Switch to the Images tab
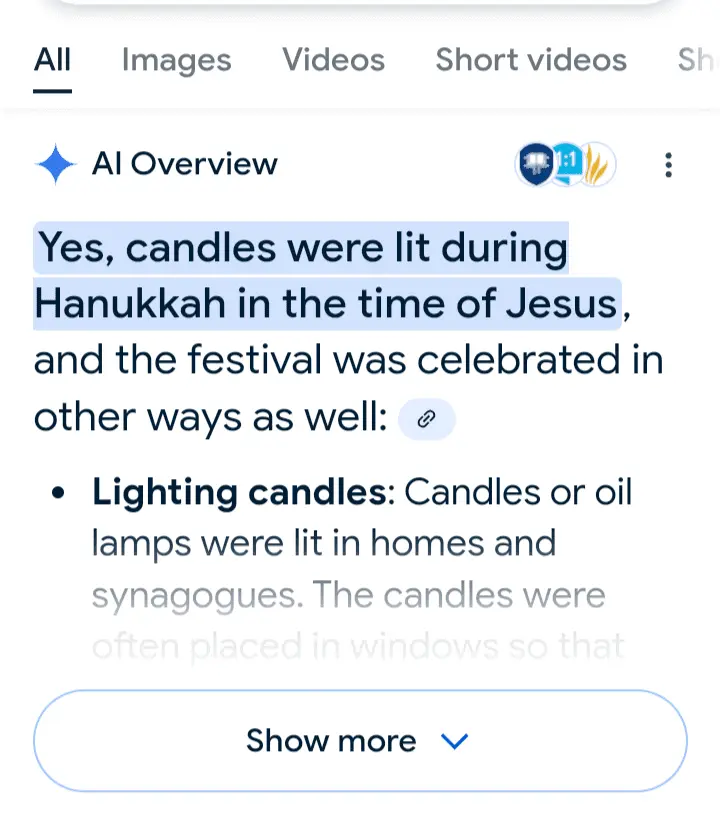The height and width of the screenshot is (830, 720). [176, 60]
